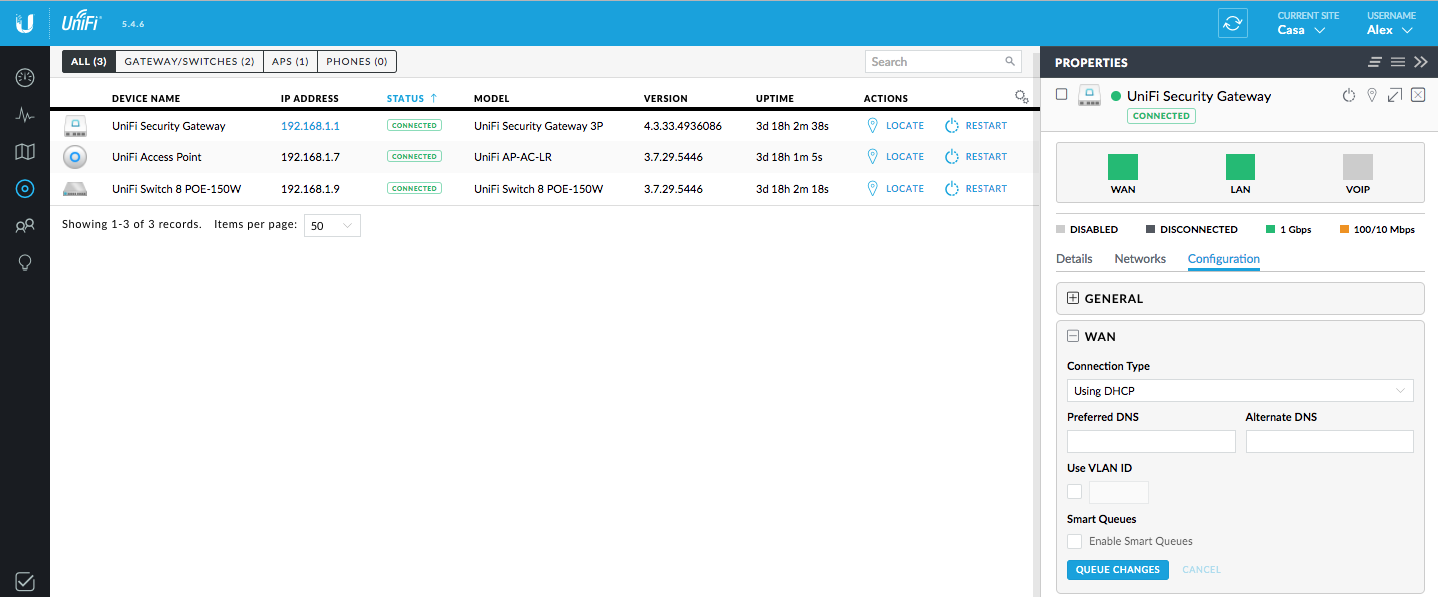This screenshot has width=1438, height=597.
Task: Select the PHONES (0) filter tab
Action: click(357, 62)
